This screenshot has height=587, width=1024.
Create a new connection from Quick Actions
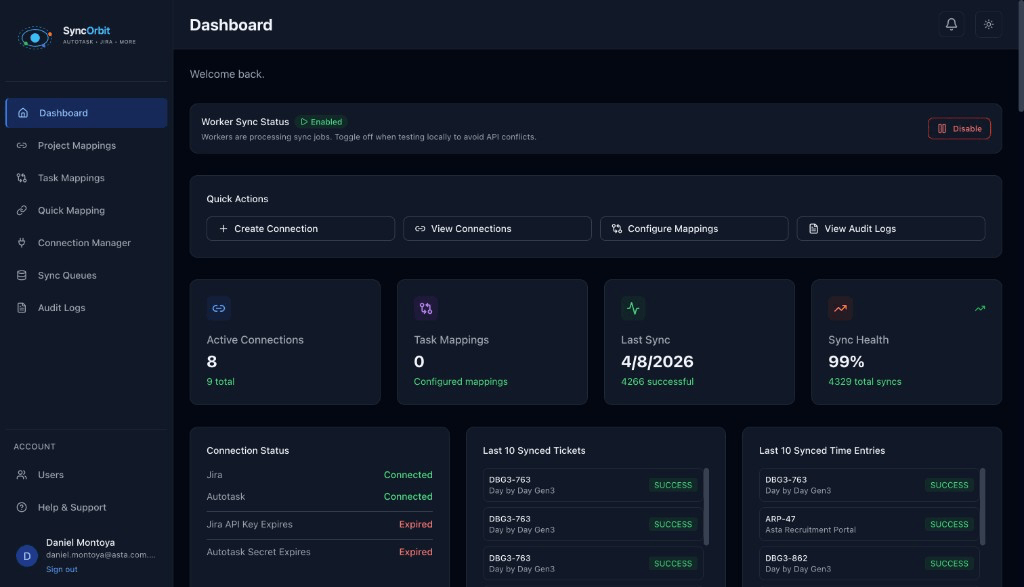coord(299,228)
